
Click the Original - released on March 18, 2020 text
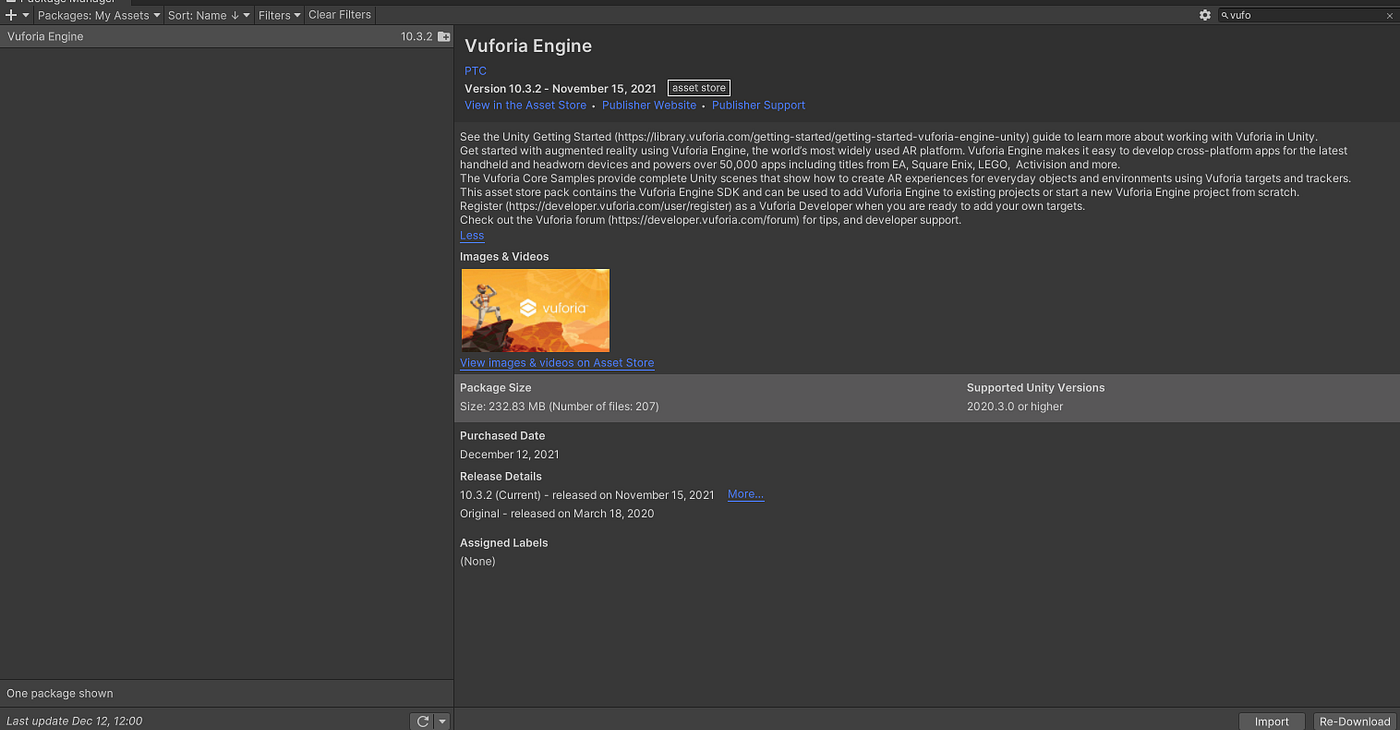click(557, 513)
